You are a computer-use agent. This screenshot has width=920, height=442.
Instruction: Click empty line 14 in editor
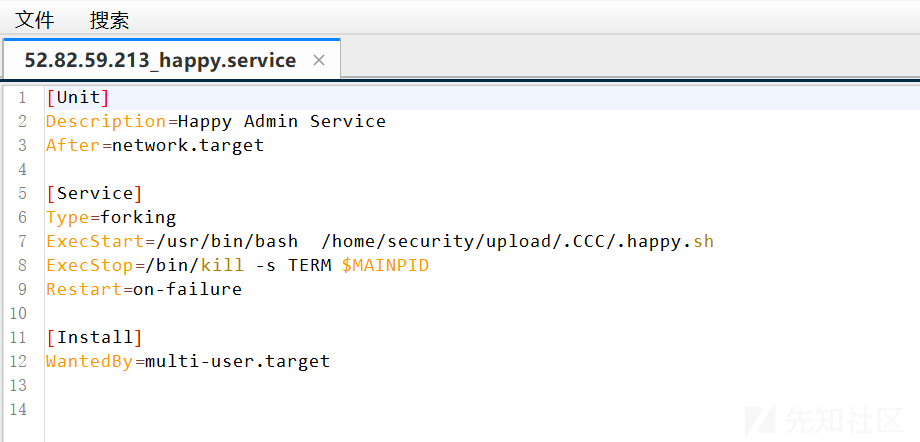click(x=481, y=409)
